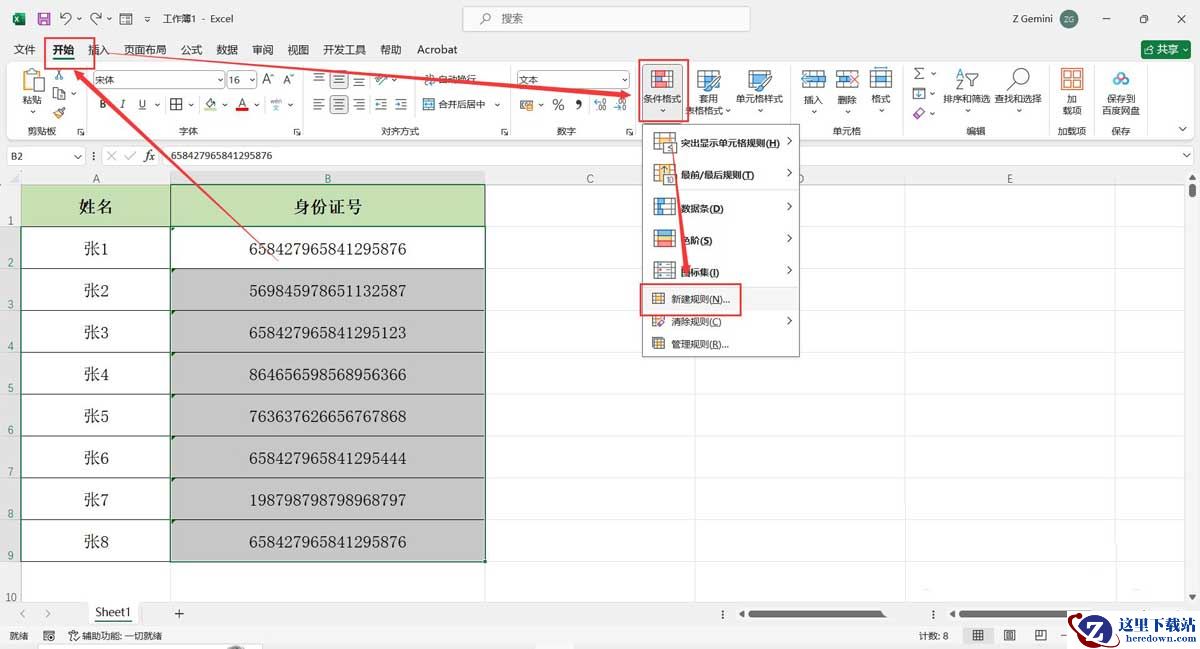
Task: Align text to the left
Action: pos(319,104)
